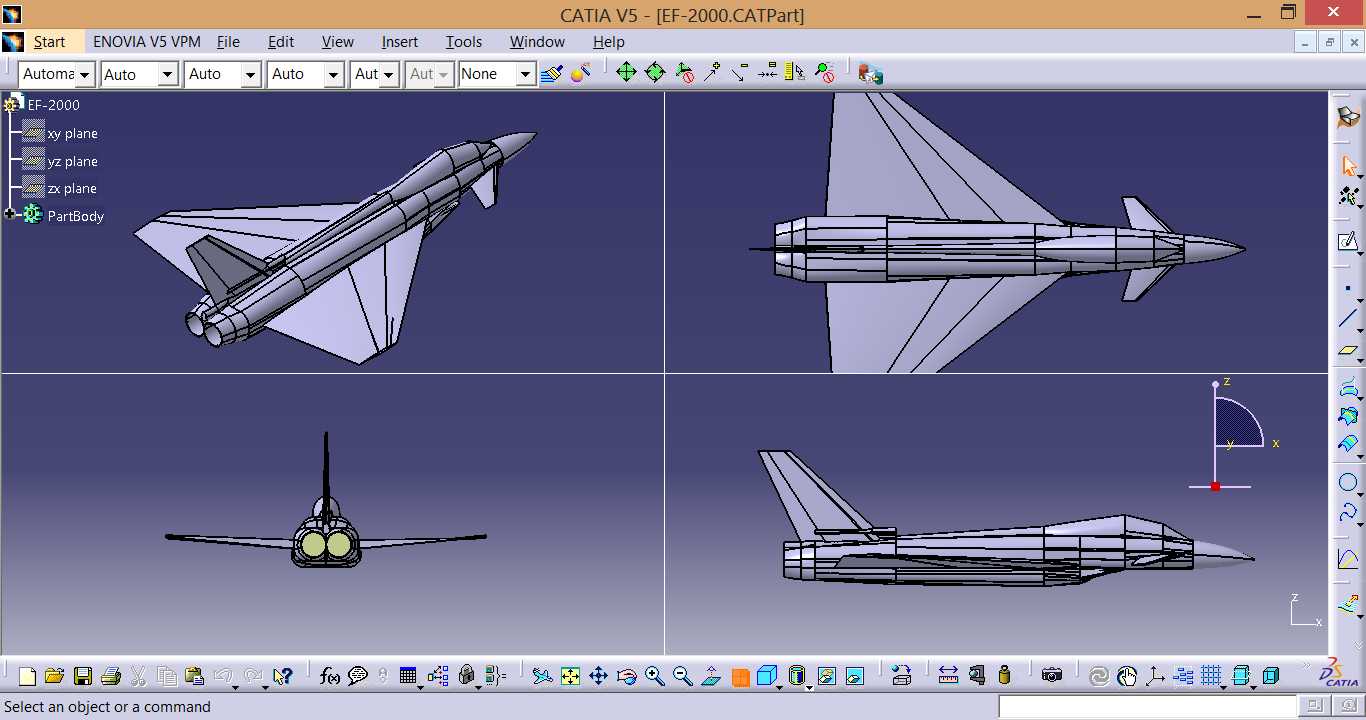Click the Measure Between ruler icon
This screenshot has width=1366, height=720.
coord(948,676)
